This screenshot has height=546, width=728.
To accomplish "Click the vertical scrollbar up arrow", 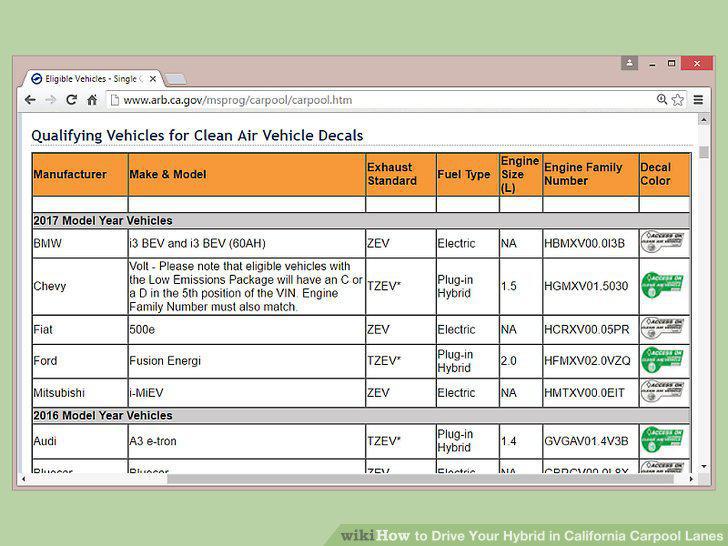I will coord(704,120).
